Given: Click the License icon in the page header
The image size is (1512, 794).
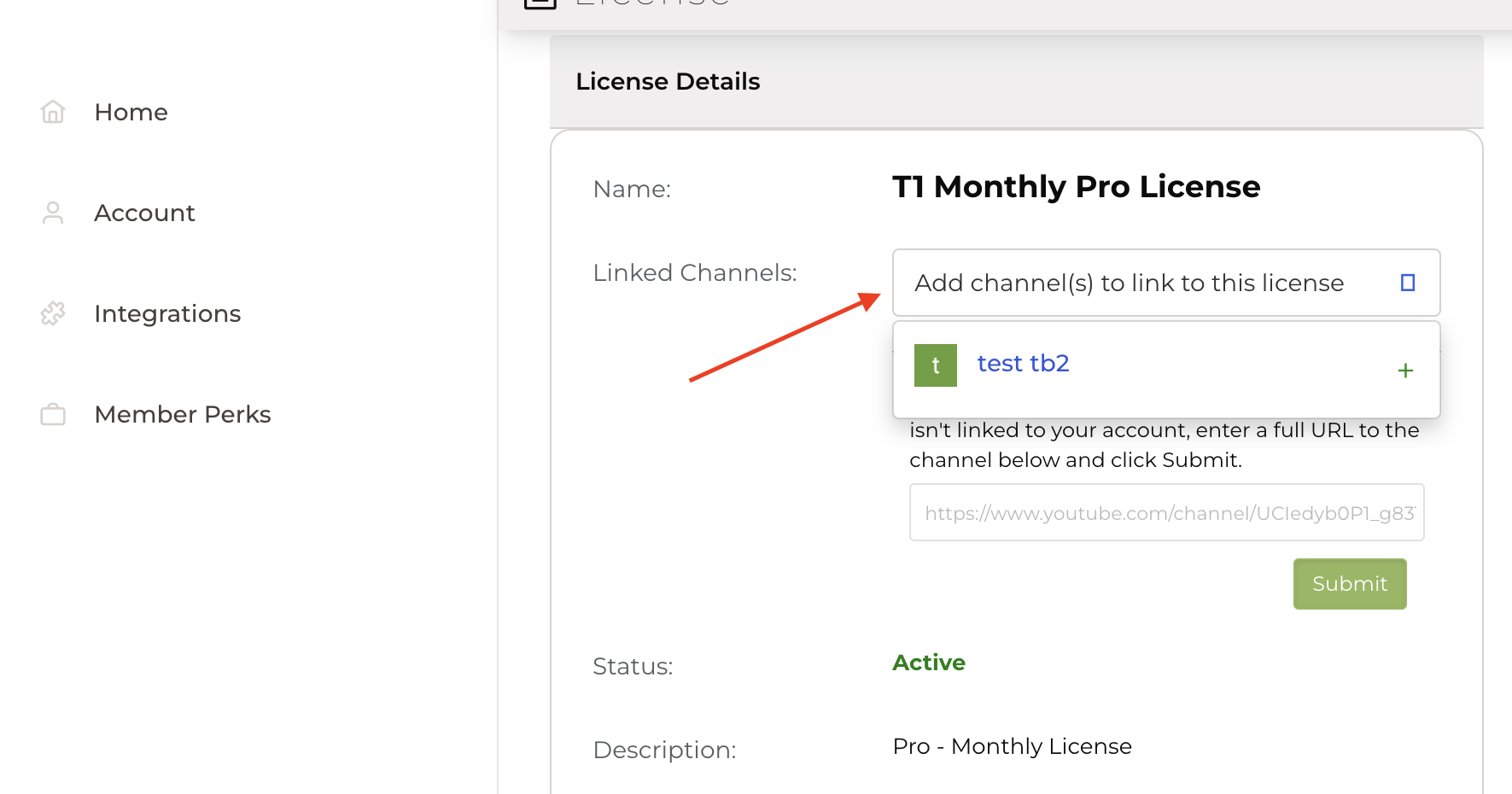Looking at the screenshot, I should 540,3.
